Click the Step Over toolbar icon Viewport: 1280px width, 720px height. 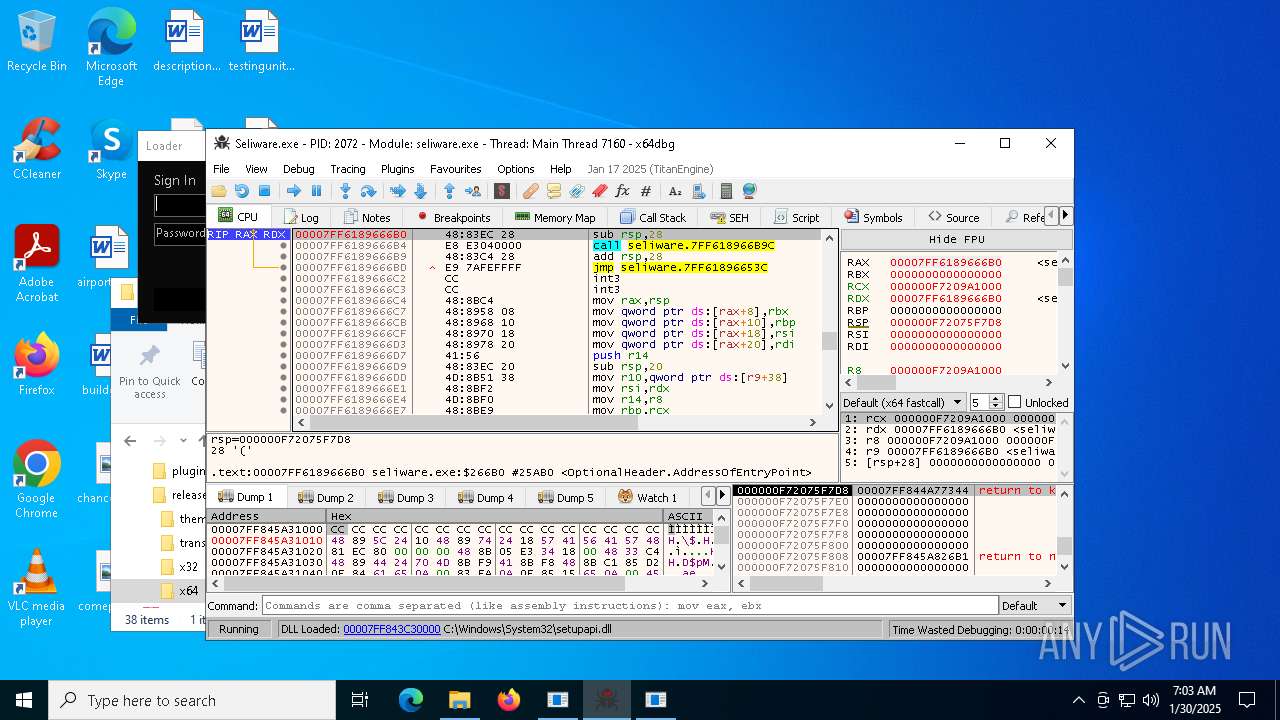coord(368,191)
